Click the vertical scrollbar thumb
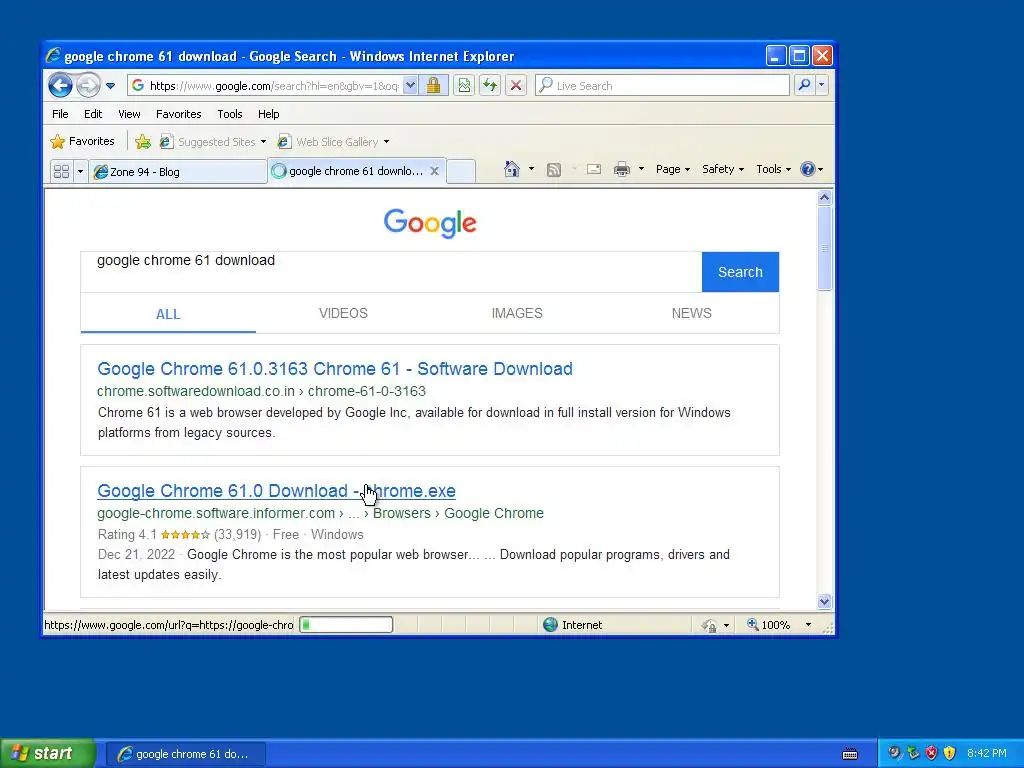1024x768 pixels. [824, 248]
